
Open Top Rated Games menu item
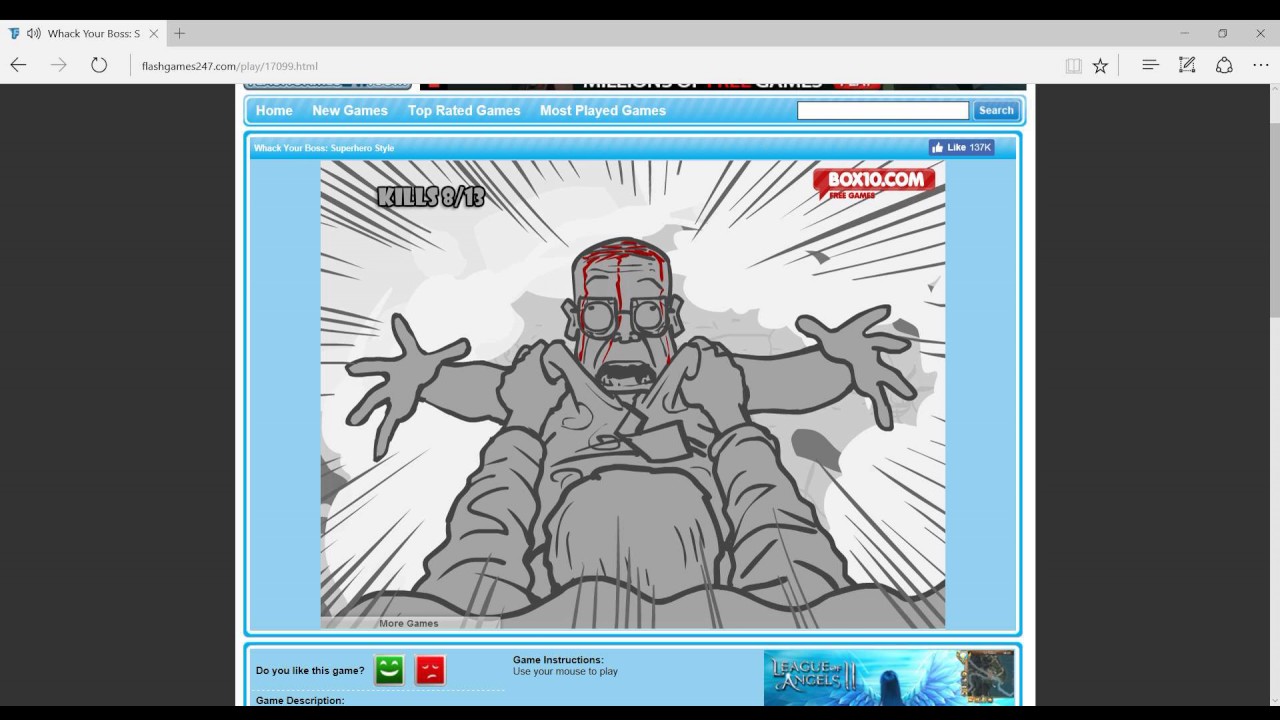point(464,111)
